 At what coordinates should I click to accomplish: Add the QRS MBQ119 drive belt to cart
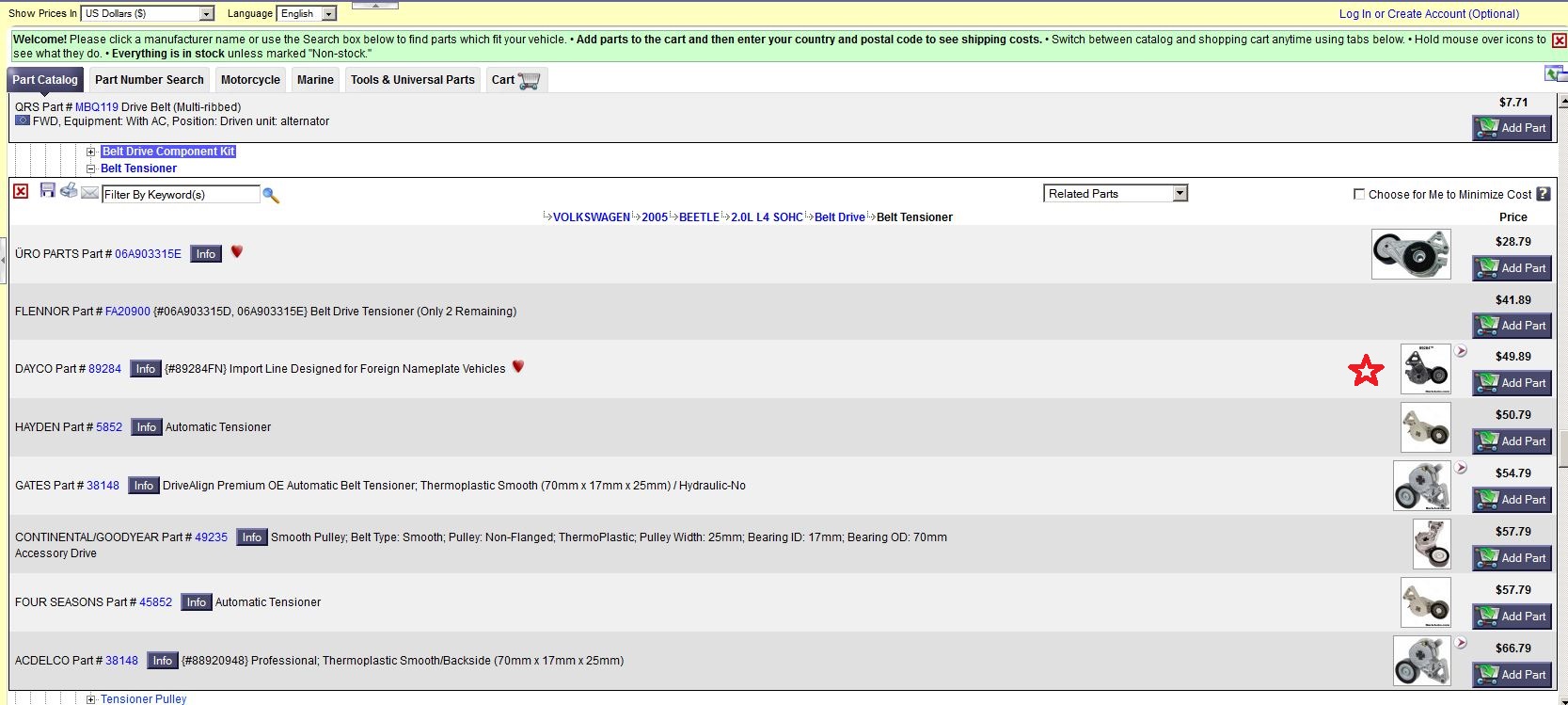click(1513, 128)
